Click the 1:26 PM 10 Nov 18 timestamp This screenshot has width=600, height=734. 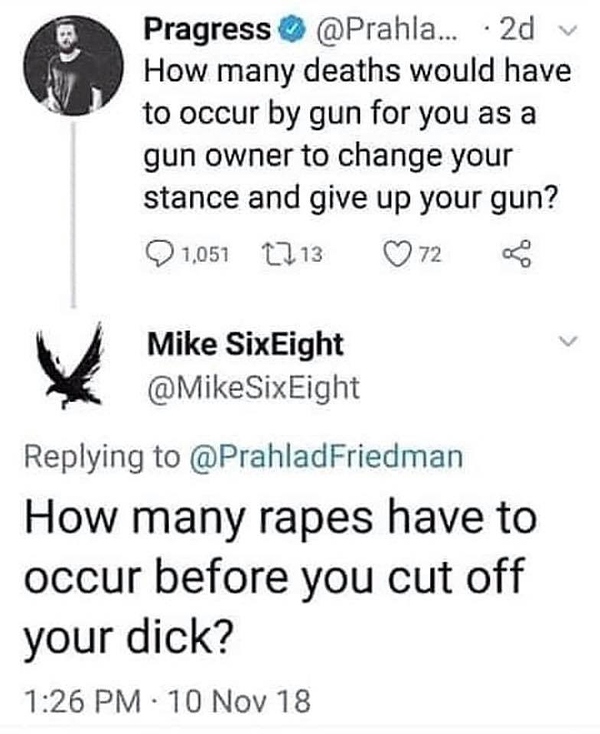[x=167, y=702]
